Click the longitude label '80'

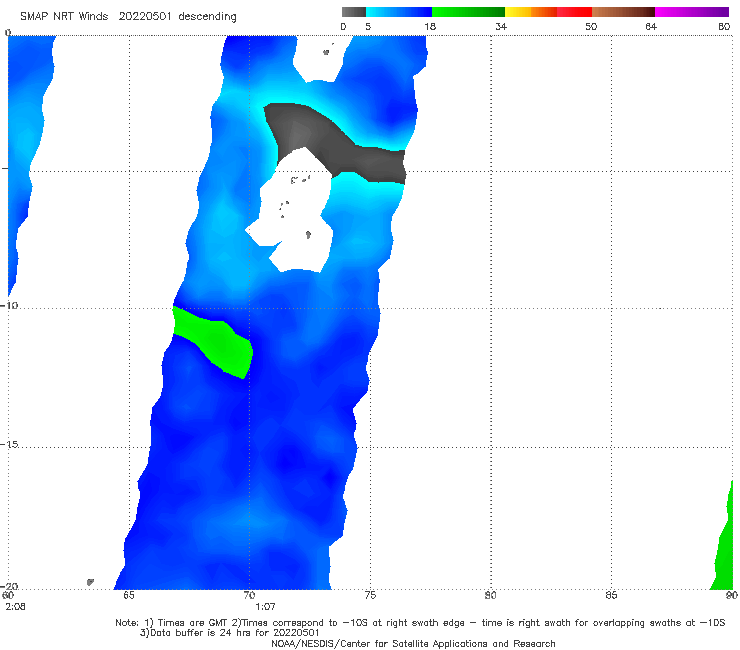[x=490, y=595]
